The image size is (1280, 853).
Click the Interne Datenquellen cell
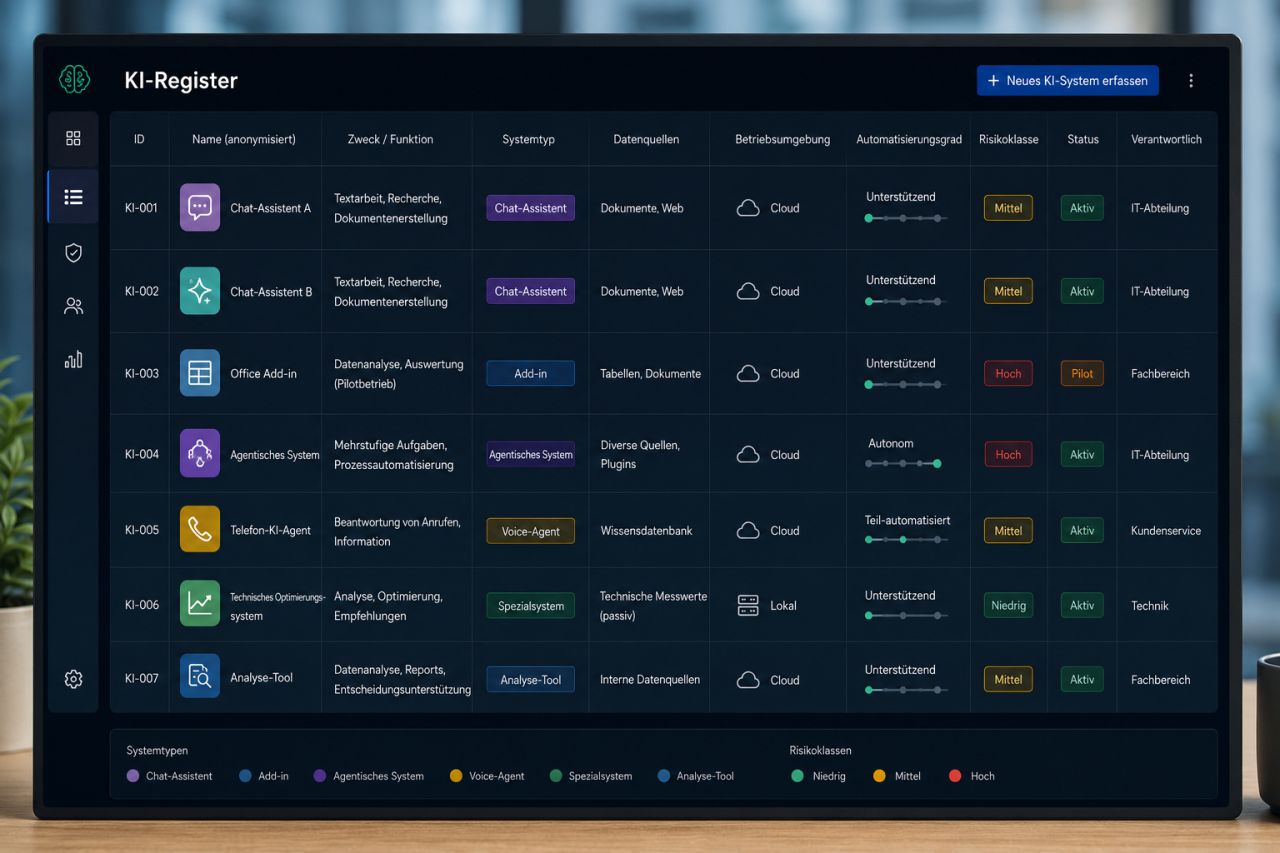650,680
